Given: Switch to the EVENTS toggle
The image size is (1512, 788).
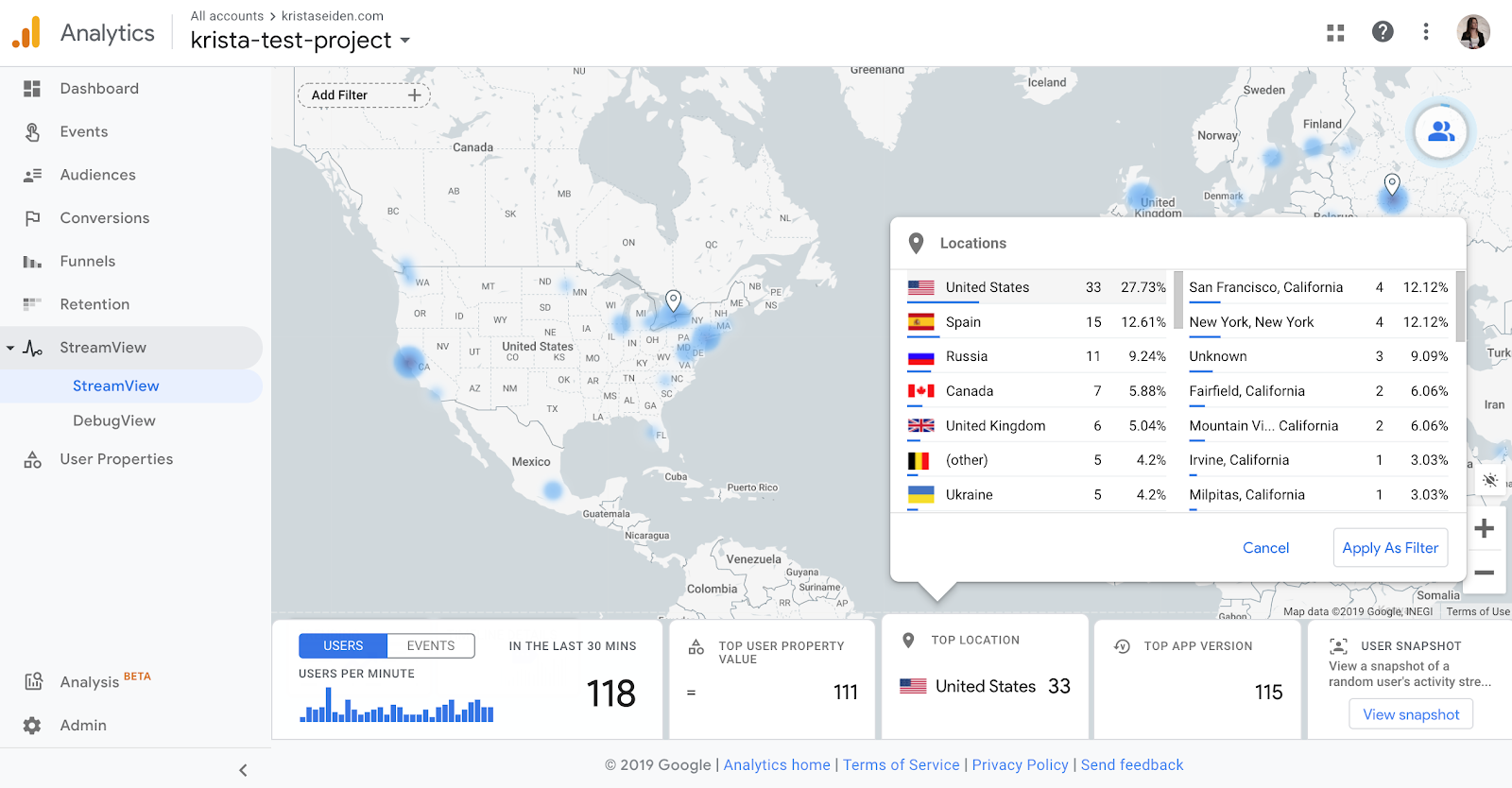Looking at the screenshot, I should pos(431,645).
